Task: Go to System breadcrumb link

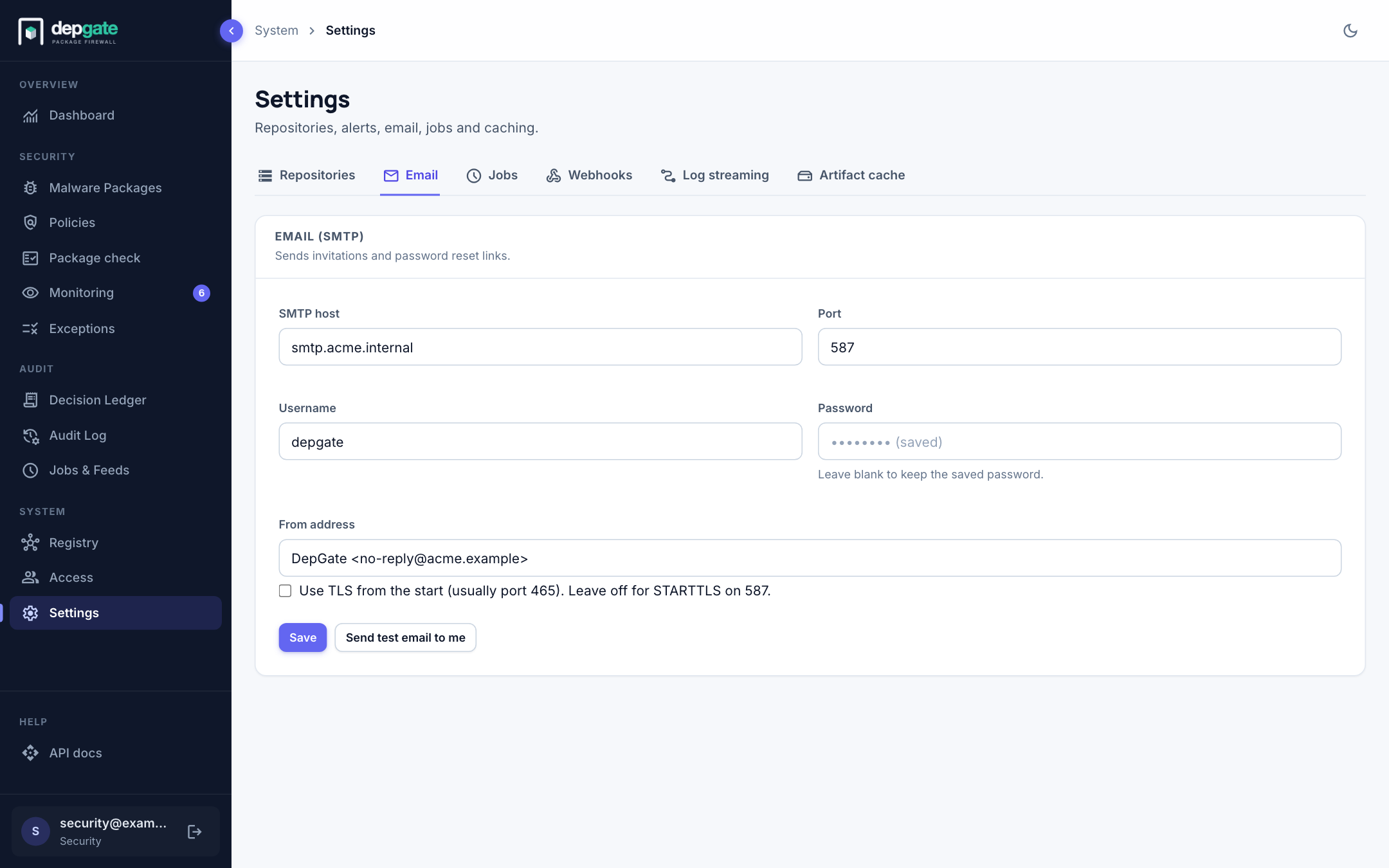Action: 277,31
